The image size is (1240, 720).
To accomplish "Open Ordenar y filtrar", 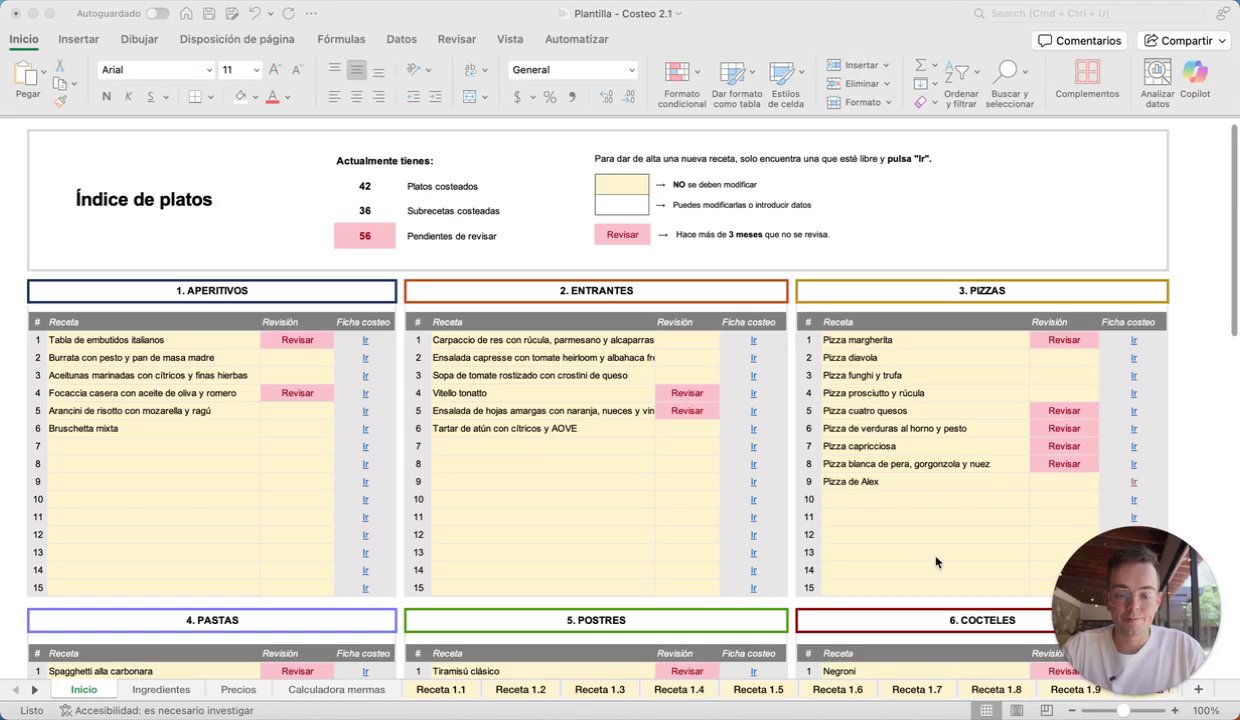I will pos(961,84).
